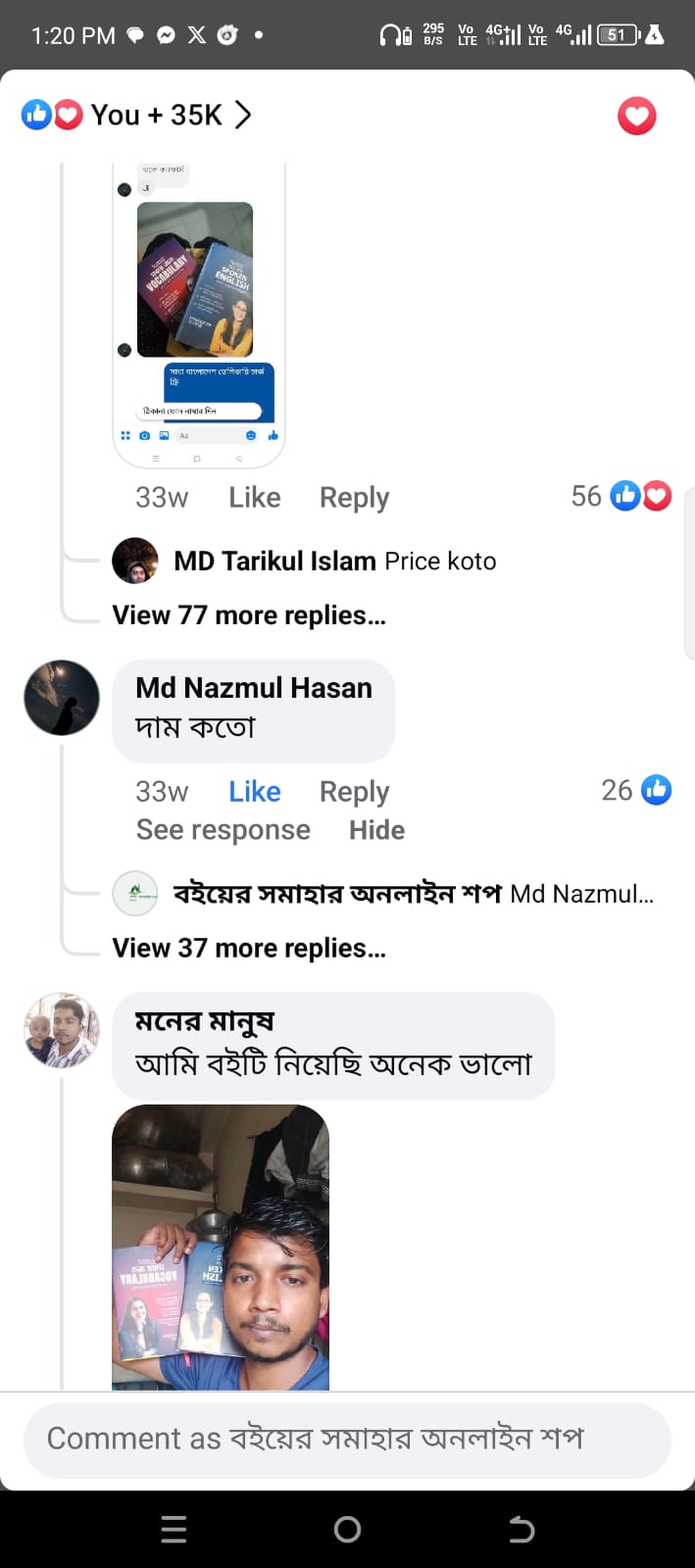Open the মনের মানুষ commenter's avatar

click(62, 1030)
